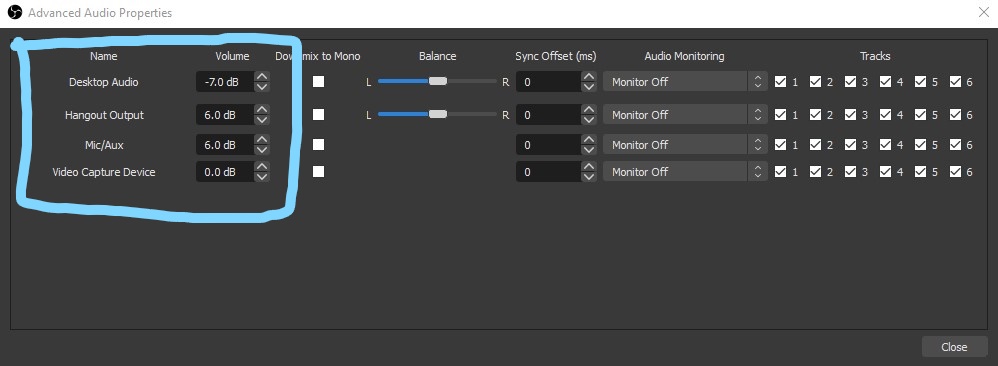Toggle Downmix to Mono for Mic/Aux

pos(318,144)
